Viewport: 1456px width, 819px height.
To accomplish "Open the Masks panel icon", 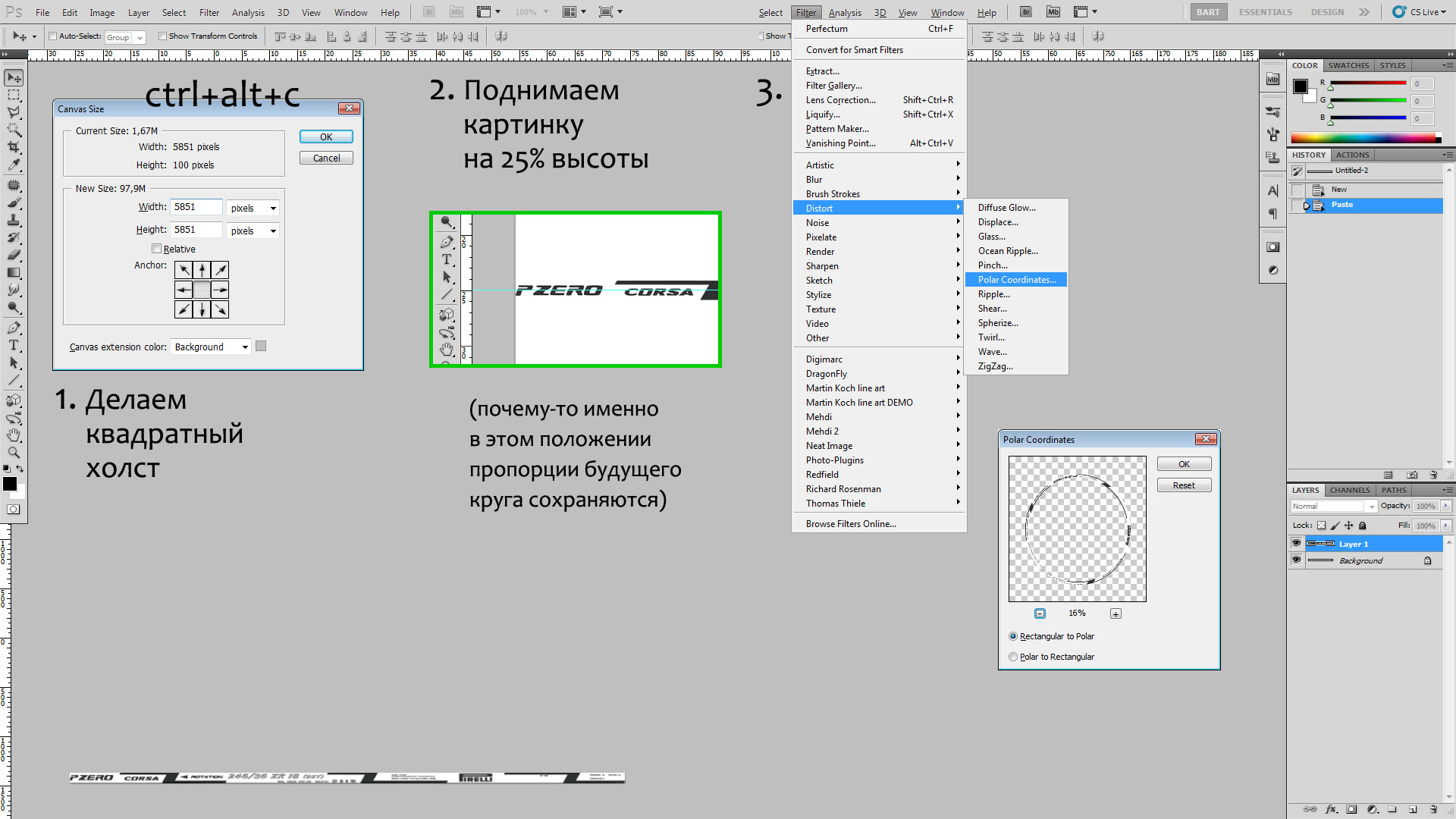I will click(x=1273, y=247).
